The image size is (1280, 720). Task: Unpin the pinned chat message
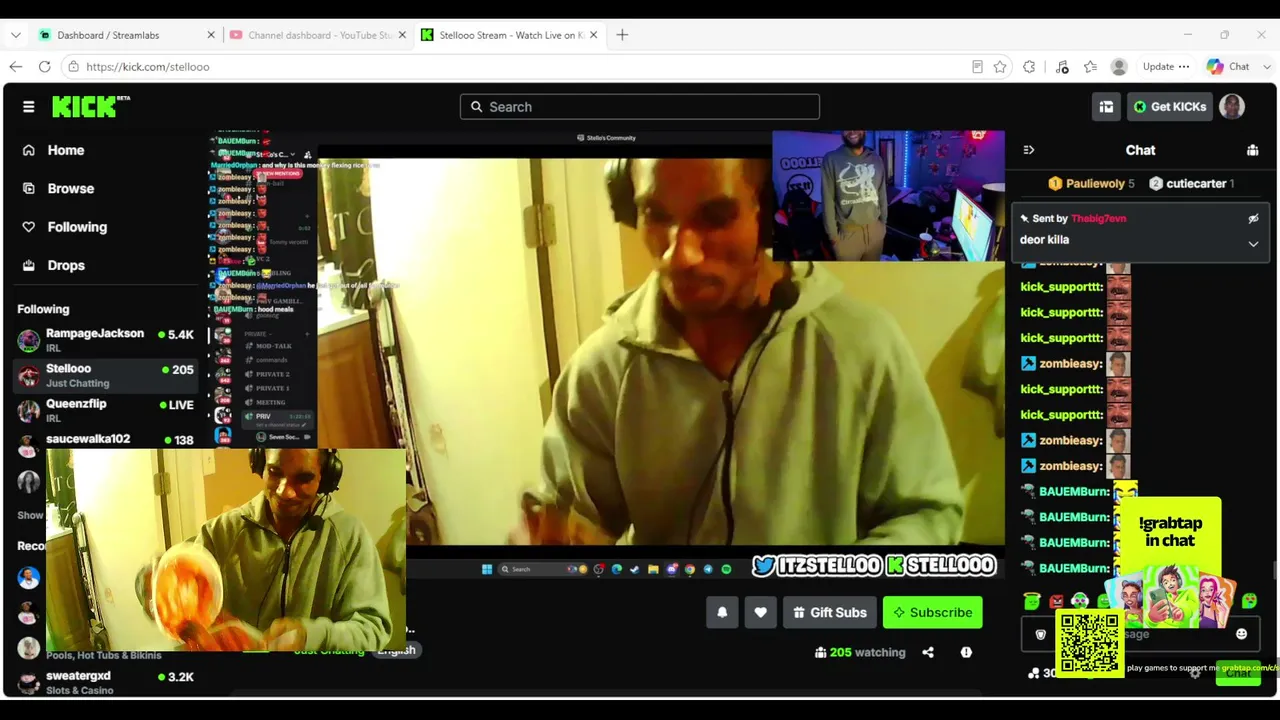(x=1253, y=218)
